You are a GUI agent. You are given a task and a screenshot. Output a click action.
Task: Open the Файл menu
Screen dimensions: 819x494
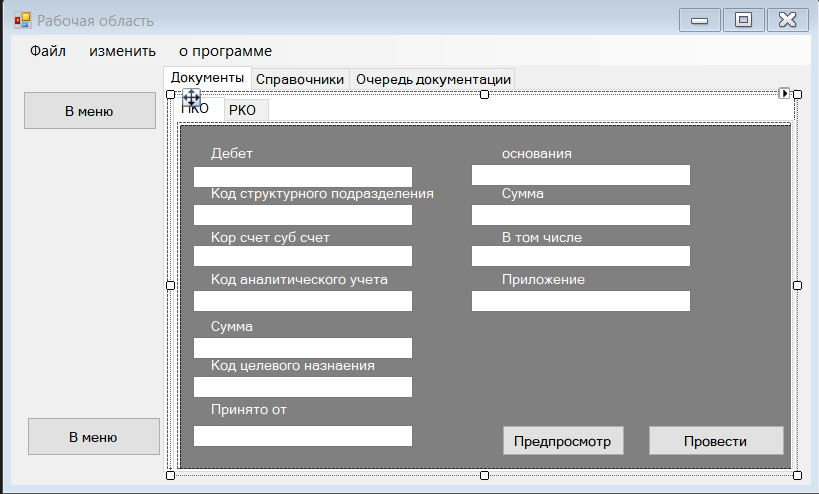(48, 51)
